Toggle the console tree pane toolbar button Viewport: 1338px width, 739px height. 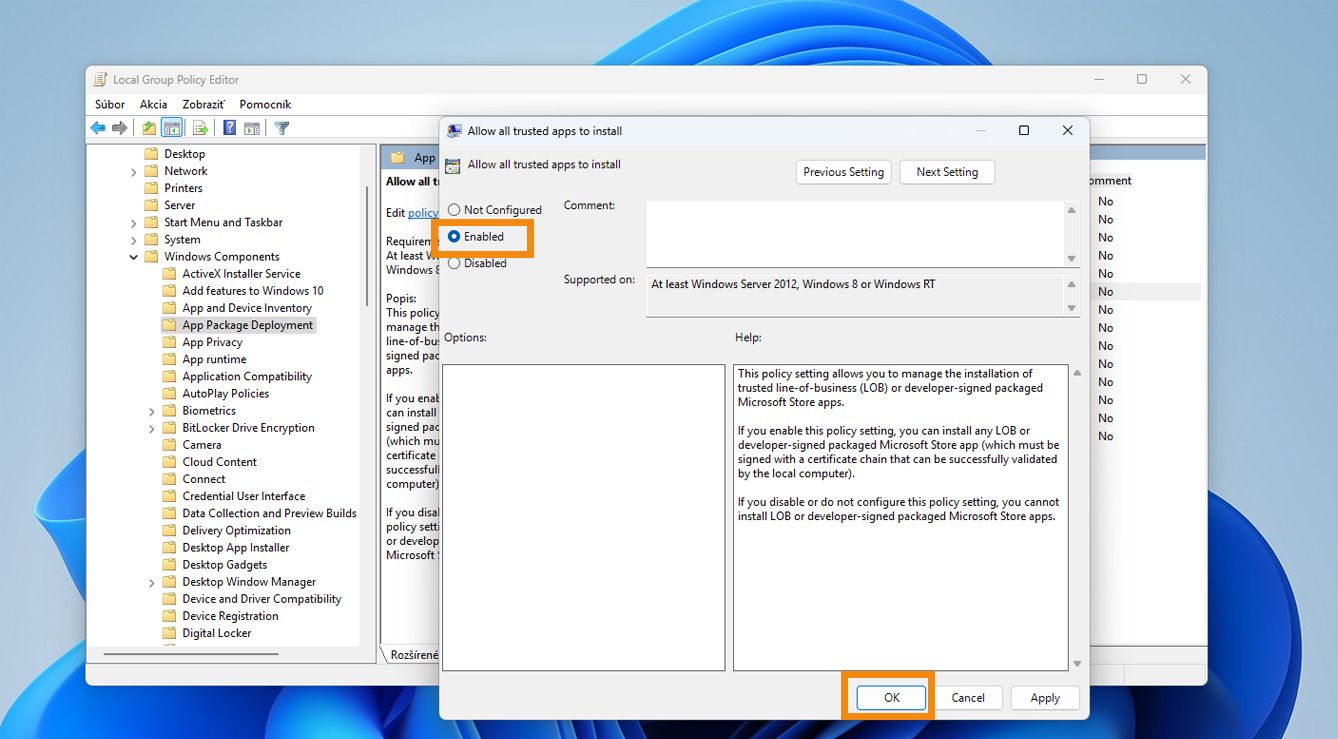pos(172,128)
